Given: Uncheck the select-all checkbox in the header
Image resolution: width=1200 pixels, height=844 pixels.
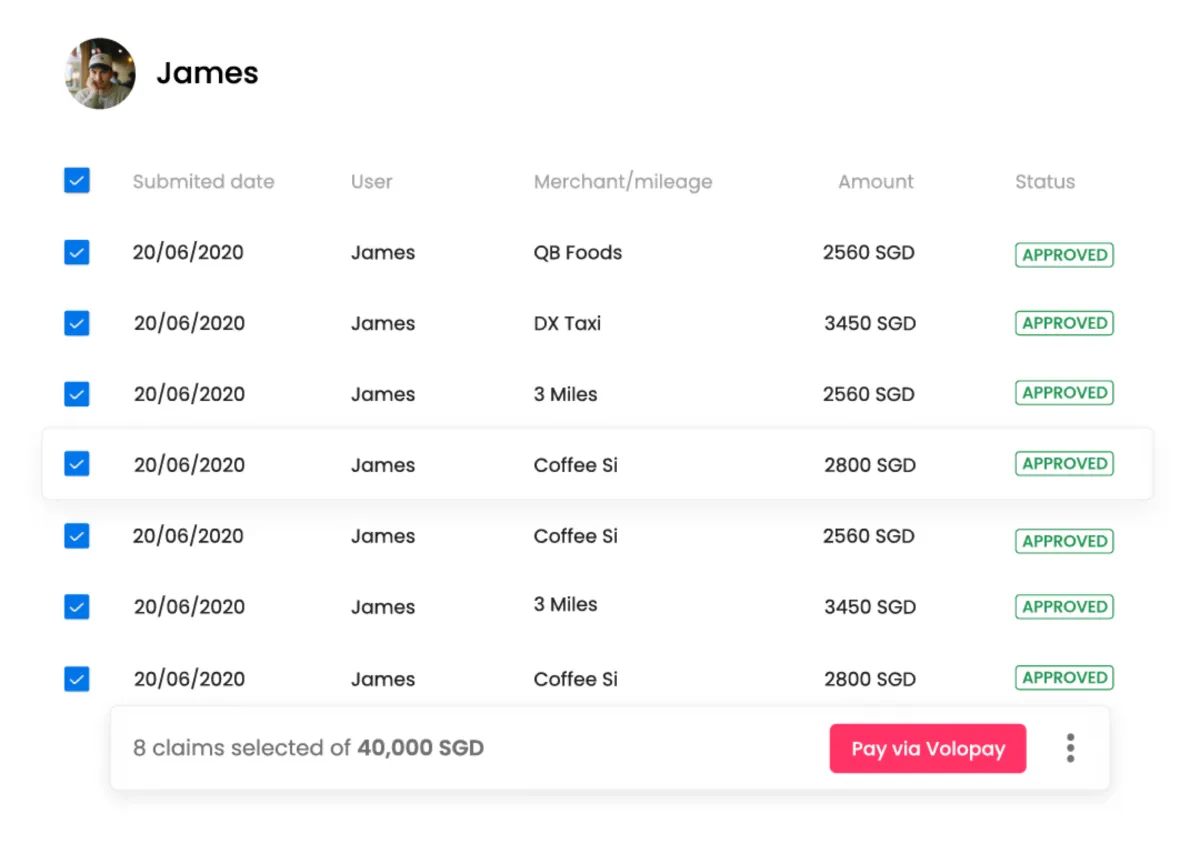Looking at the screenshot, I should tap(77, 180).
